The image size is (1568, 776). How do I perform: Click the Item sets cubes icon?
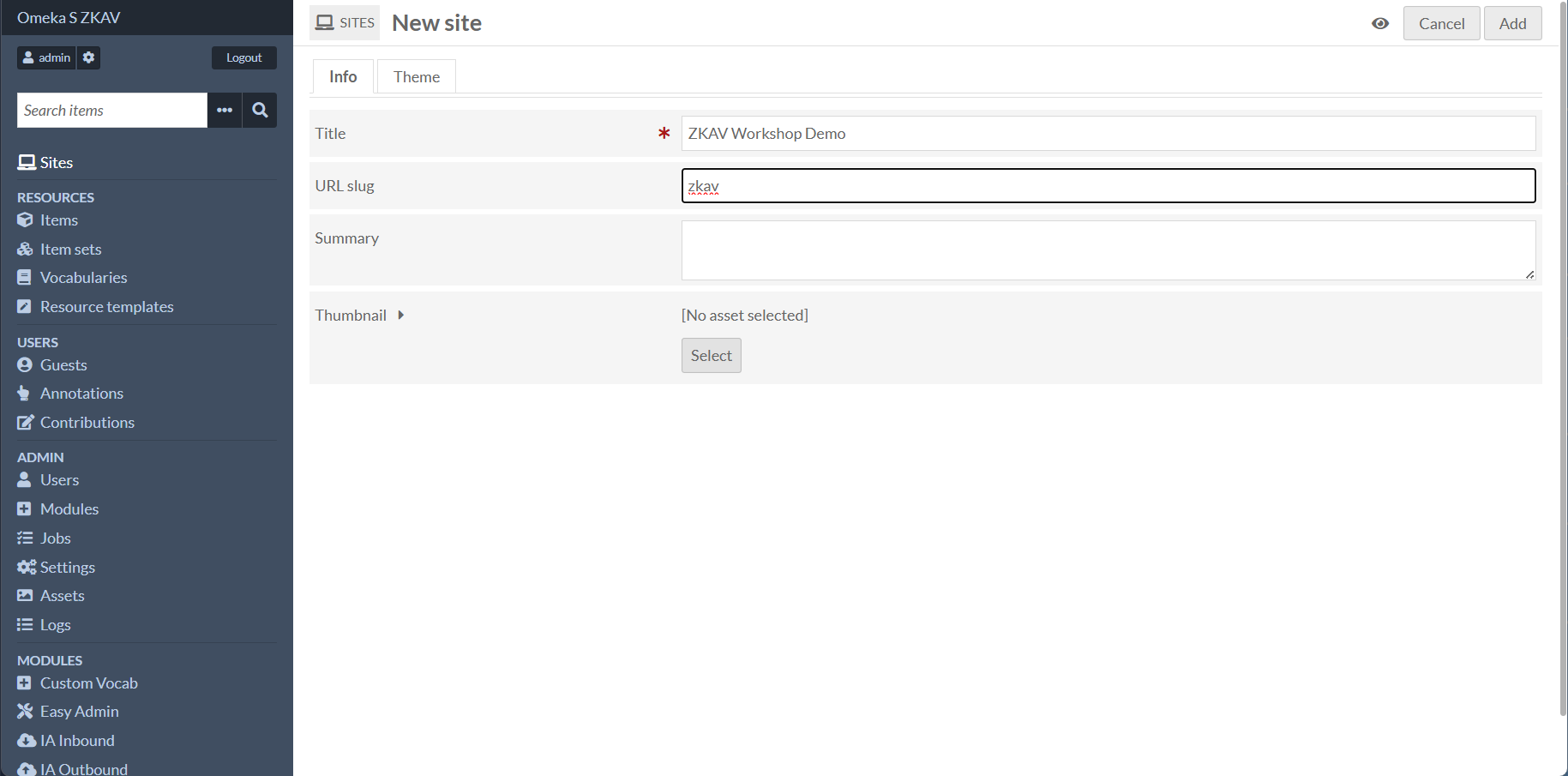point(25,250)
